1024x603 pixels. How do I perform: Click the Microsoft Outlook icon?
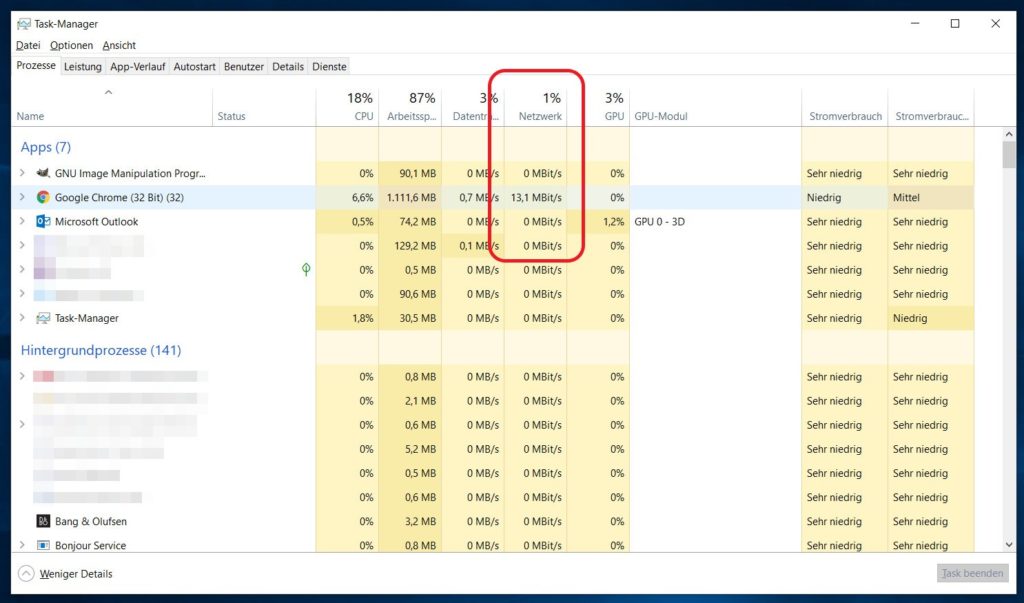[x=43, y=221]
